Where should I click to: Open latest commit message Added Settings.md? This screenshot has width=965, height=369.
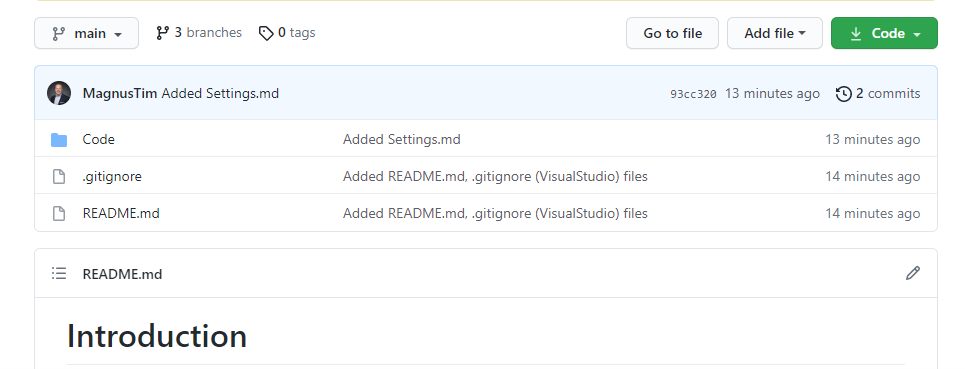(x=220, y=93)
